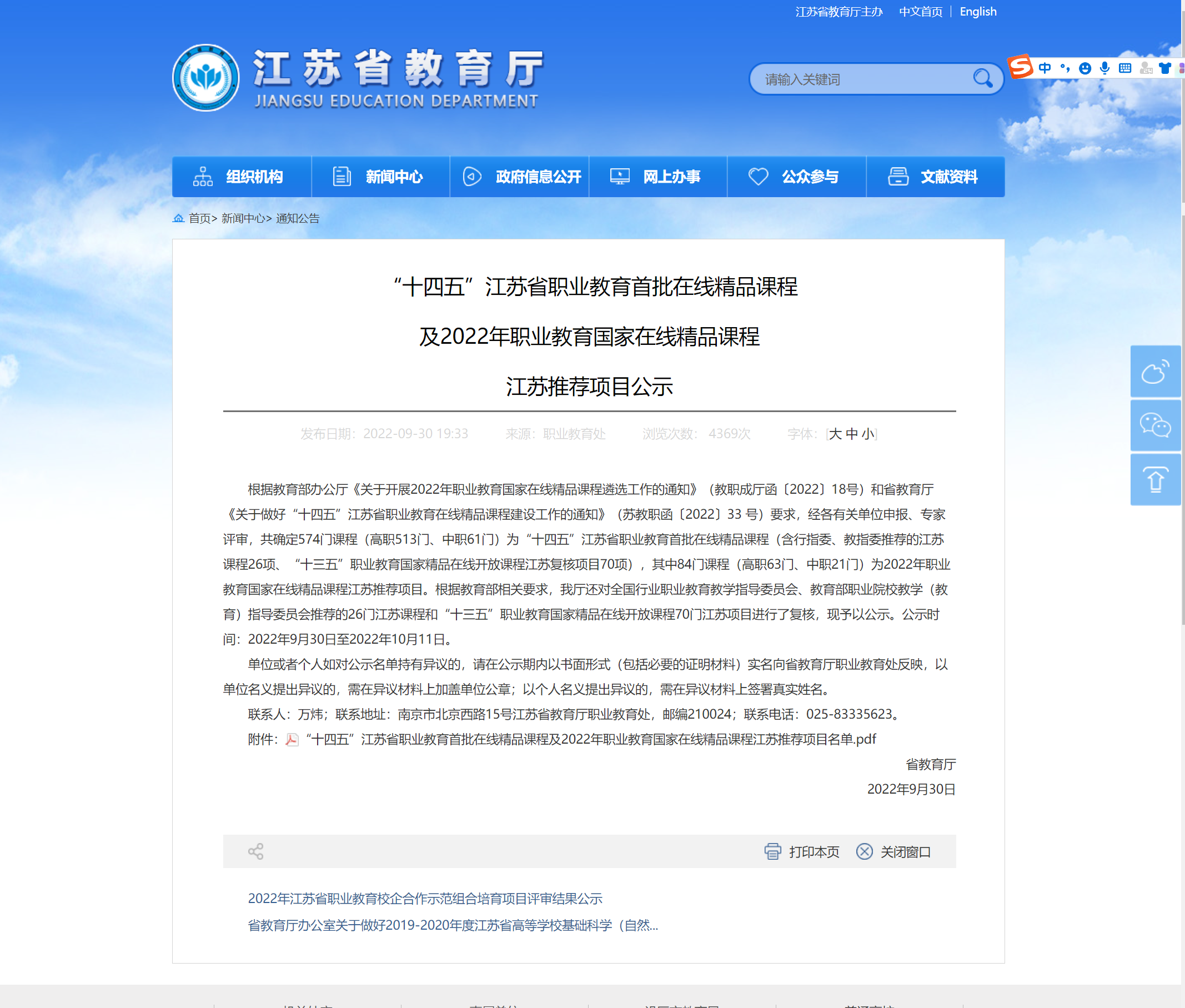
Task: Open 2022年江苏省职业教育校企合作示范组合 link
Action: click(x=424, y=898)
